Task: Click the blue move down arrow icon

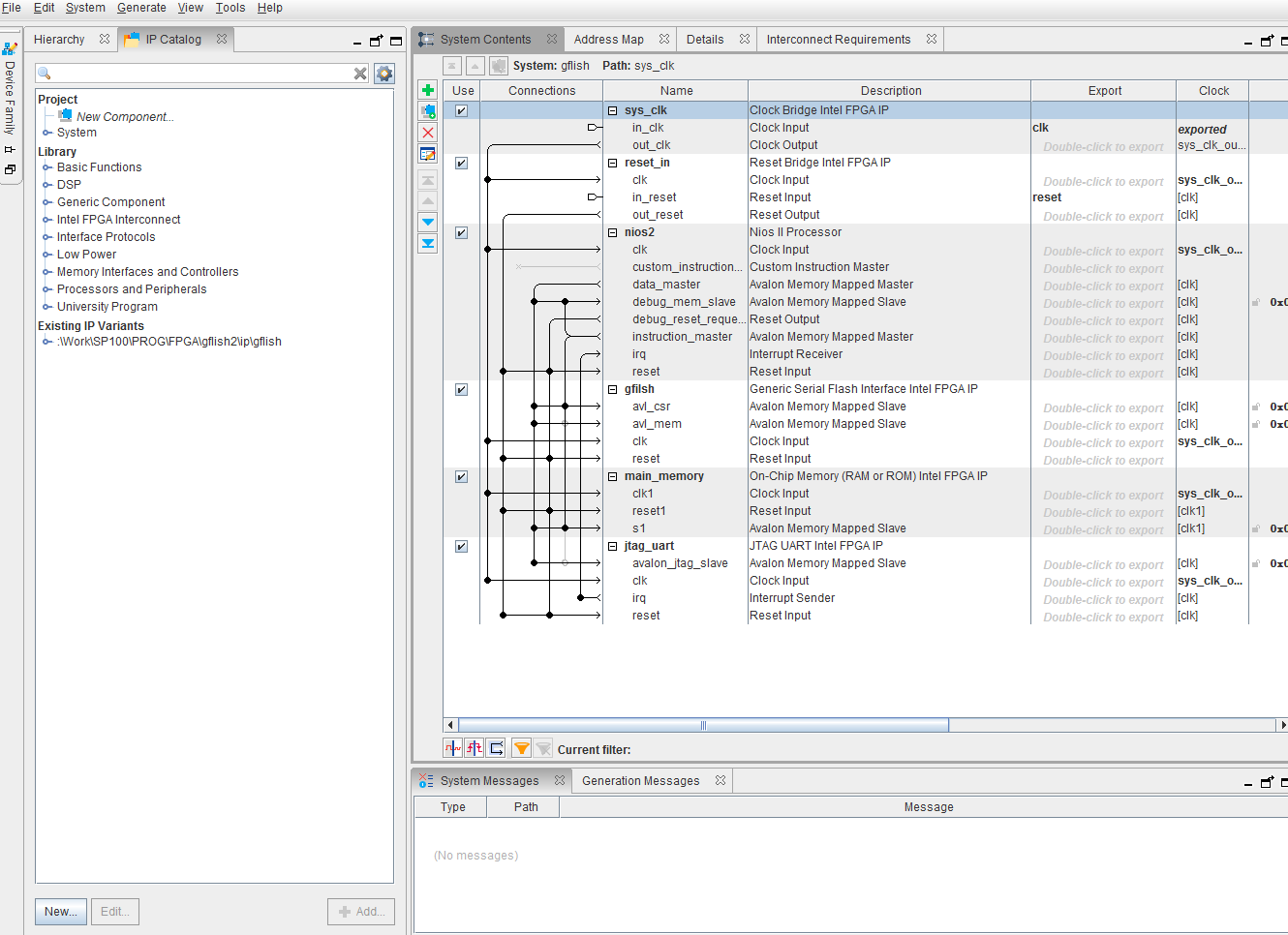Action: point(427,222)
